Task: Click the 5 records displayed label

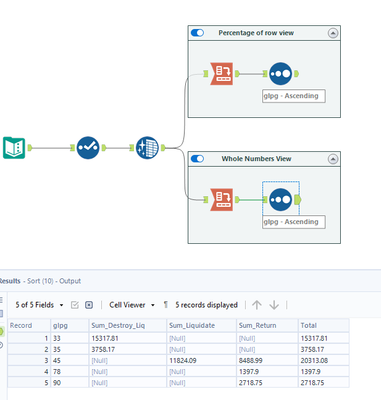Action: coord(206,305)
